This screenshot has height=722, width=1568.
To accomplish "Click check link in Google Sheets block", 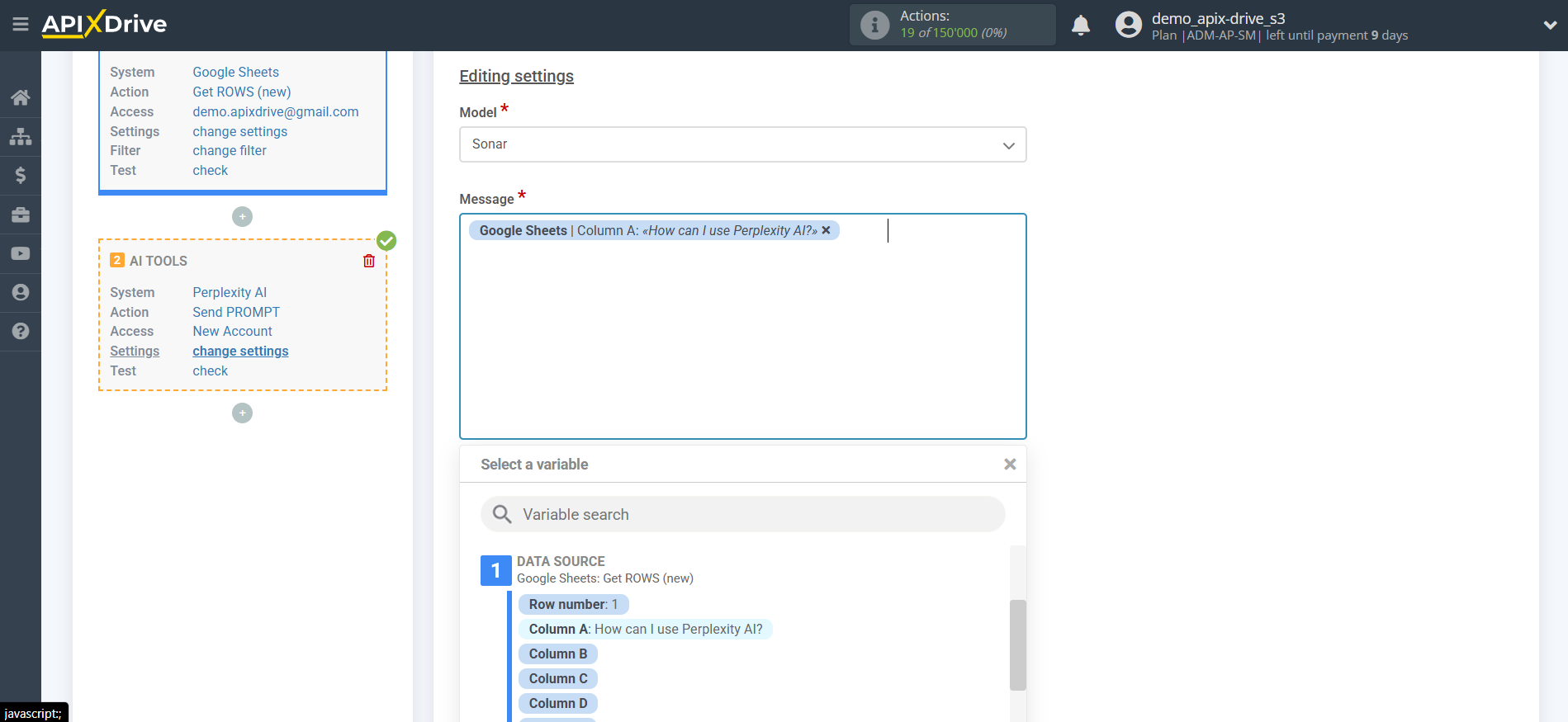I will pyautogui.click(x=211, y=170).
